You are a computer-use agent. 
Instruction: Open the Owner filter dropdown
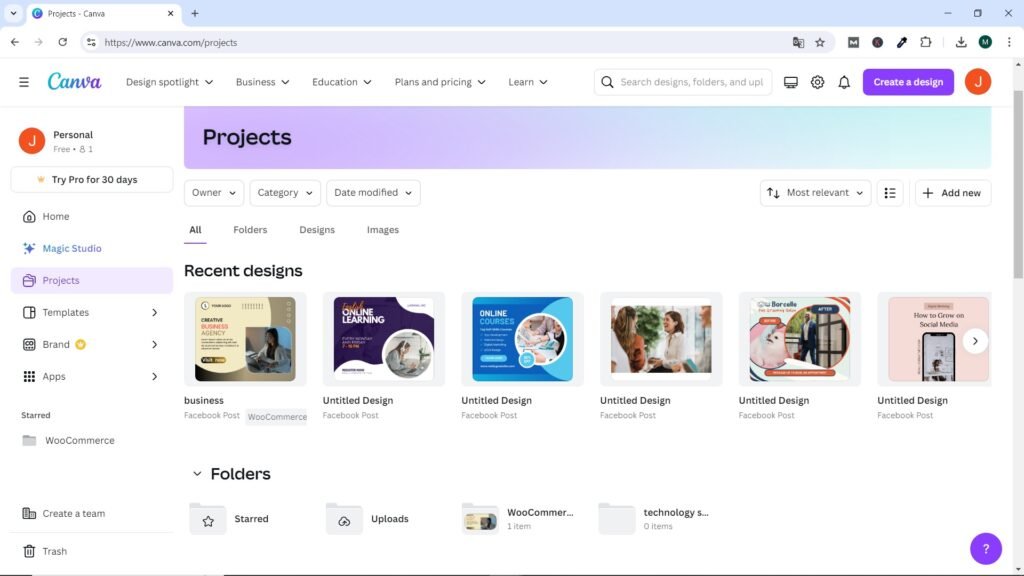(214, 193)
